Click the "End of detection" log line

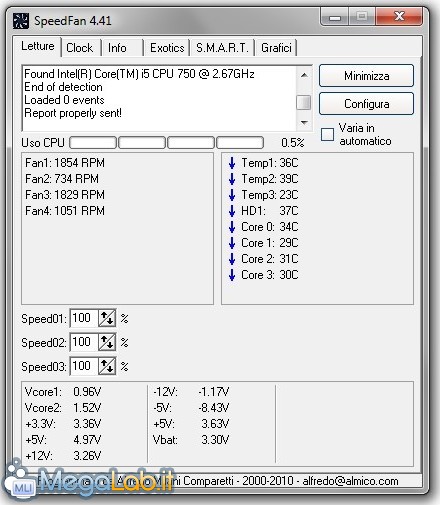(x=63, y=87)
